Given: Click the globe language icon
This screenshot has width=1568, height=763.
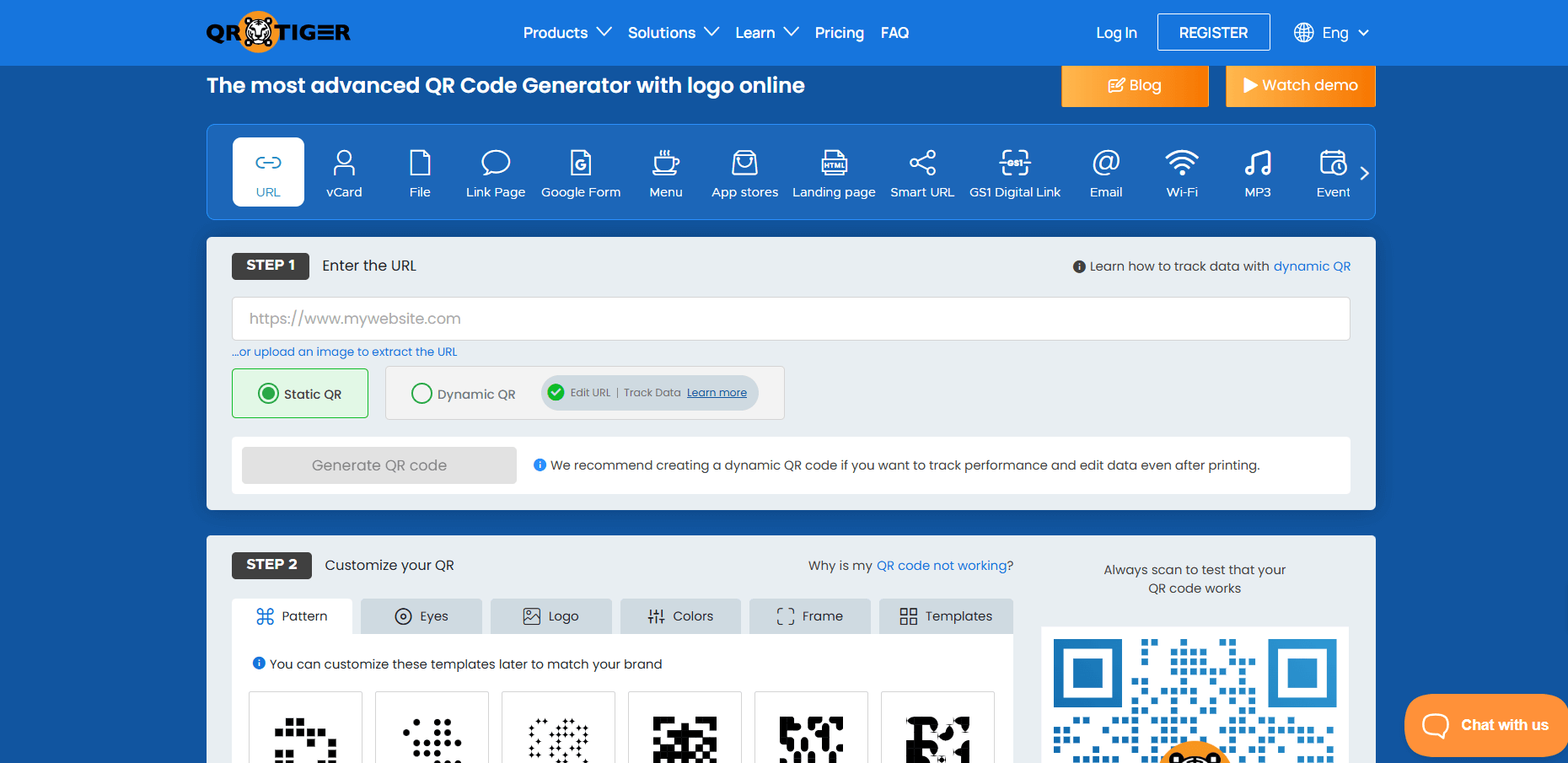Looking at the screenshot, I should tap(1304, 32).
